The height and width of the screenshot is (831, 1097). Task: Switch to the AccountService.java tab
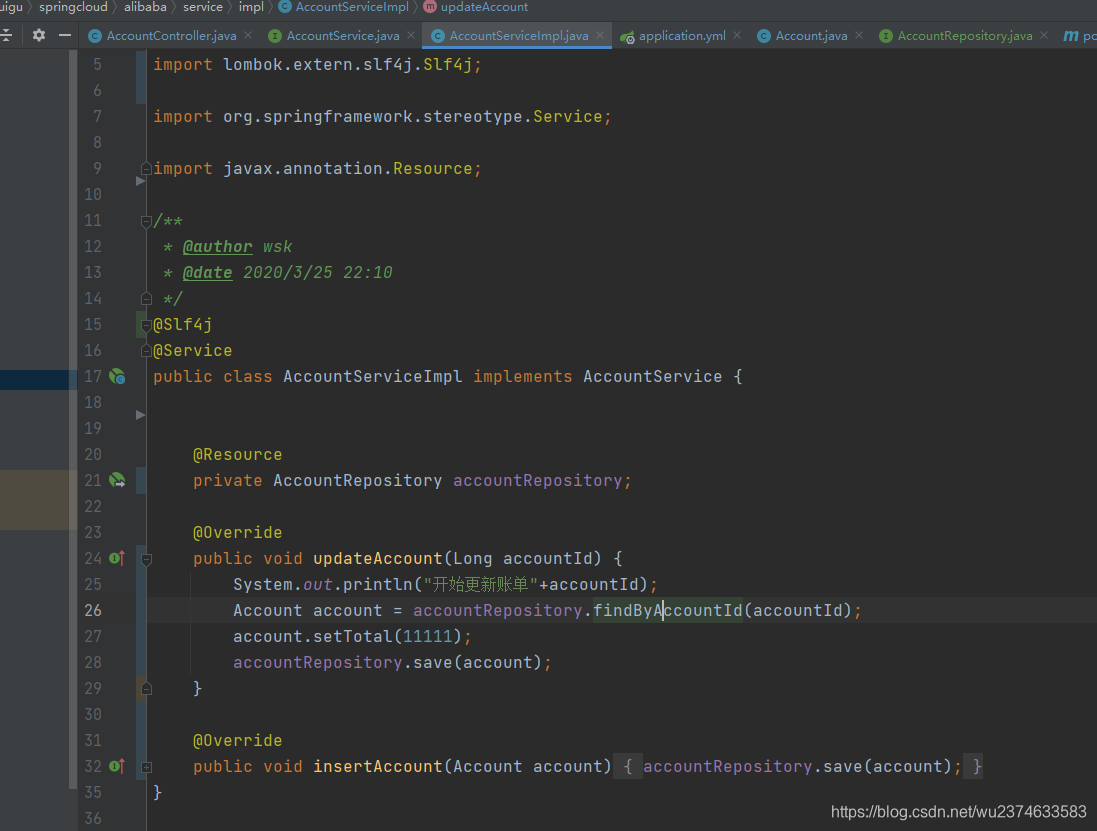[343, 36]
